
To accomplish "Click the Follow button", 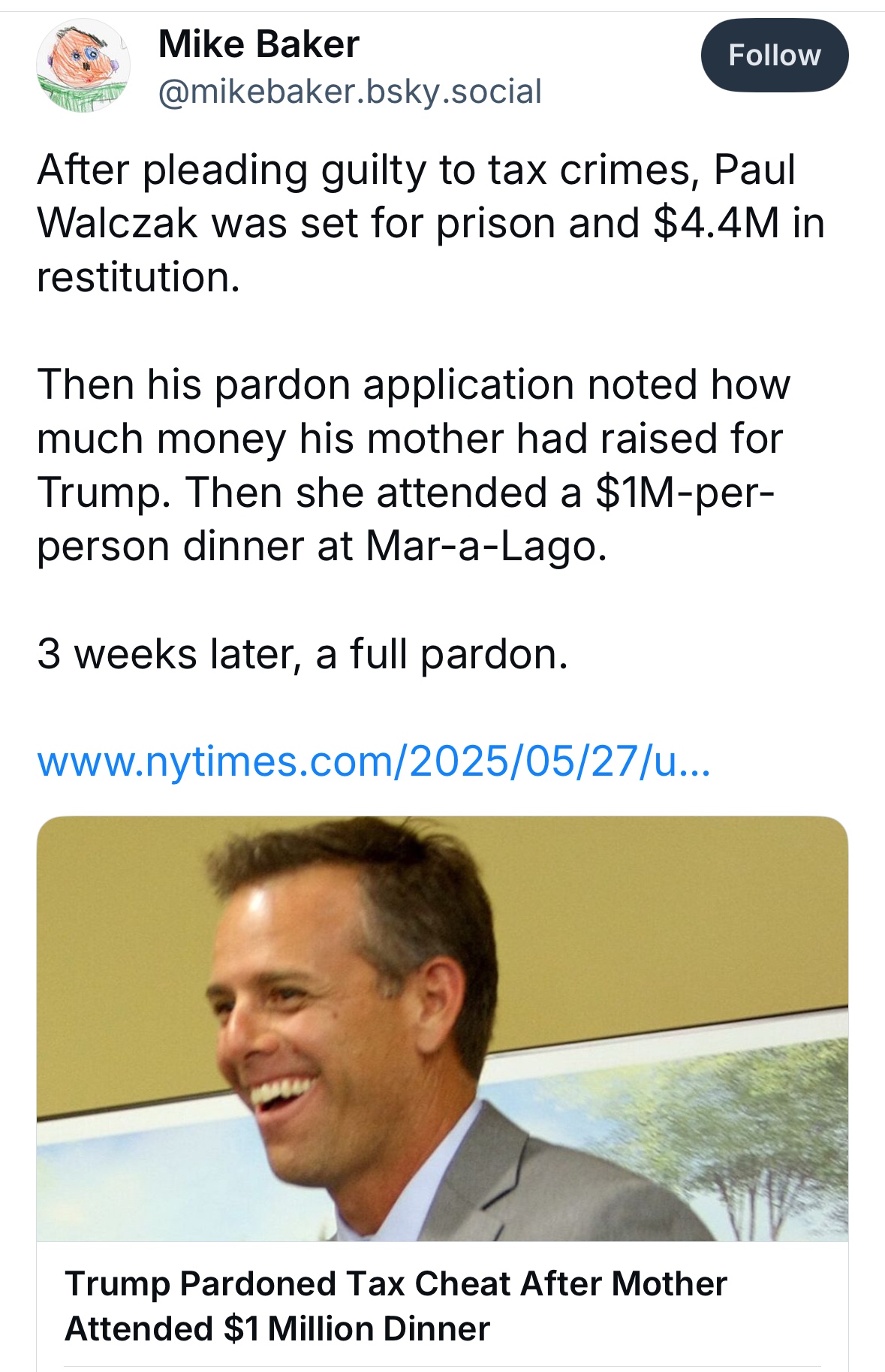I will point(774,56).
